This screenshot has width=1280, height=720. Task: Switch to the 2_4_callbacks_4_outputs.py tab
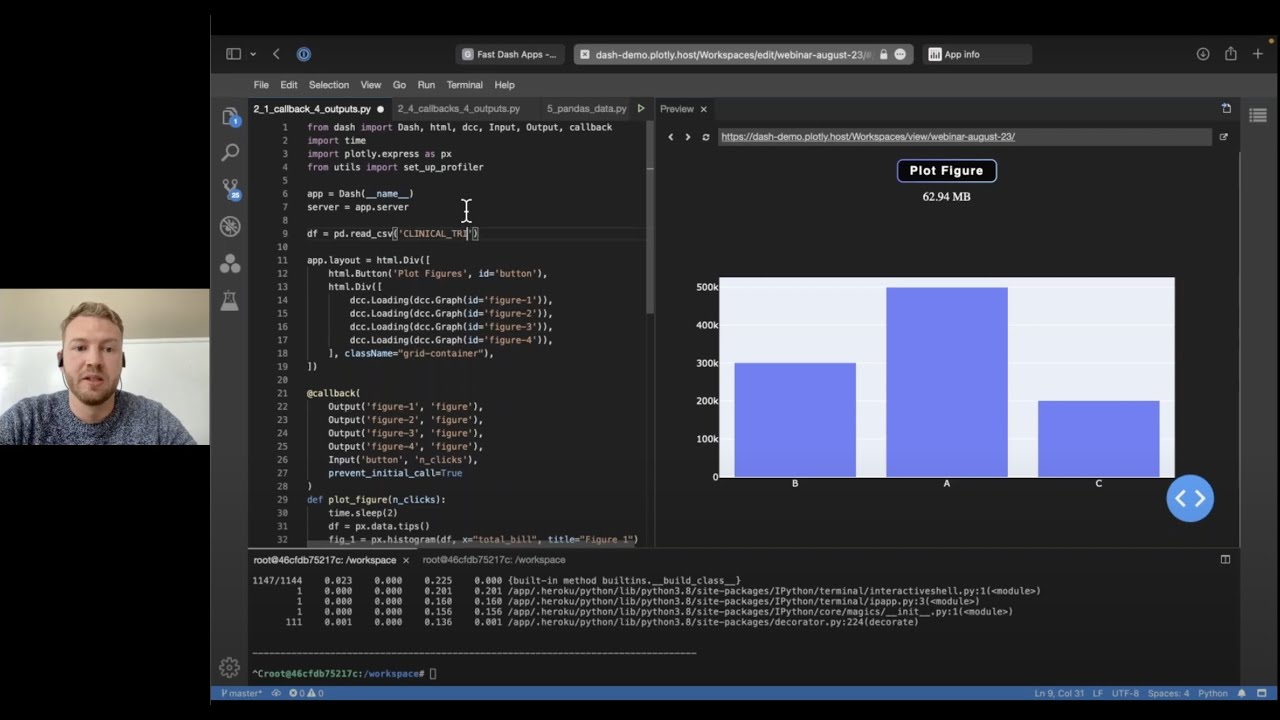(458, 108)
